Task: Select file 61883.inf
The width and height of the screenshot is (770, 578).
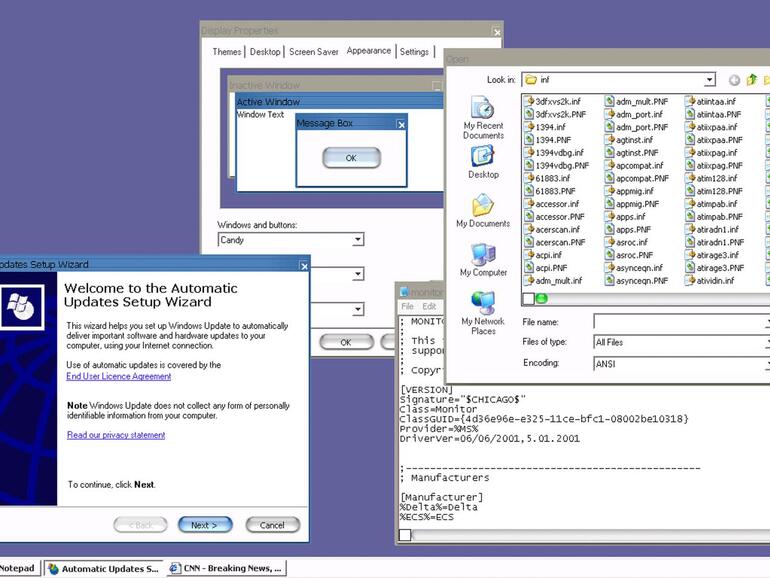Action: pyautogui.click(x=547, y=178)
